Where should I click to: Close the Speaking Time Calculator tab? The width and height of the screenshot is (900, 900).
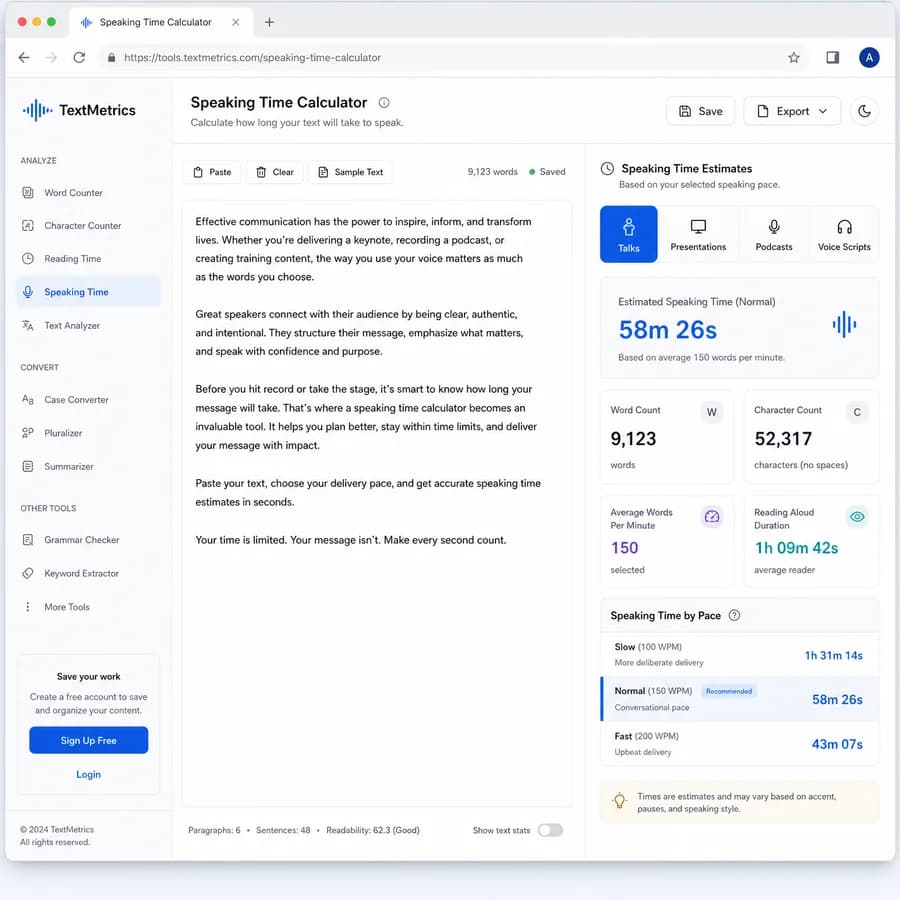[235, 22]
